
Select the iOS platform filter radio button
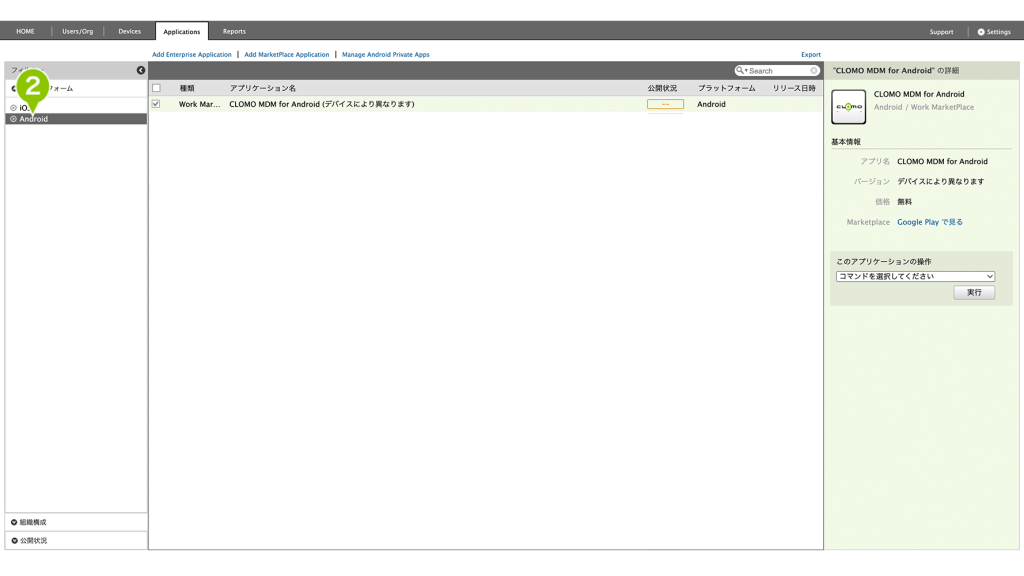click(x=13, y=108)
